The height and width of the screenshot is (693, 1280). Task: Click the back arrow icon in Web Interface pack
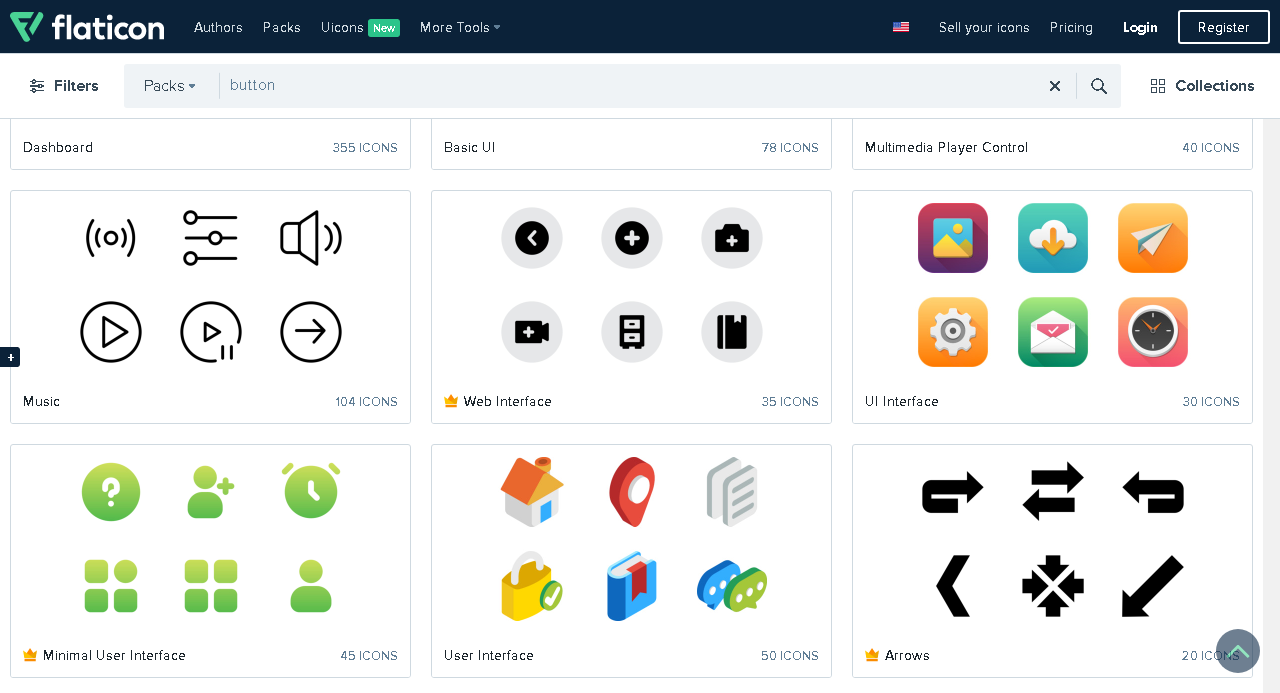click(532, 238)
